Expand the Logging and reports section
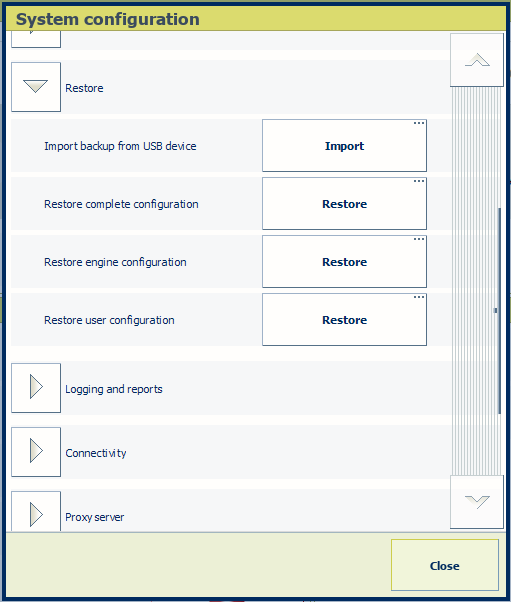 [x=36, y=388]
